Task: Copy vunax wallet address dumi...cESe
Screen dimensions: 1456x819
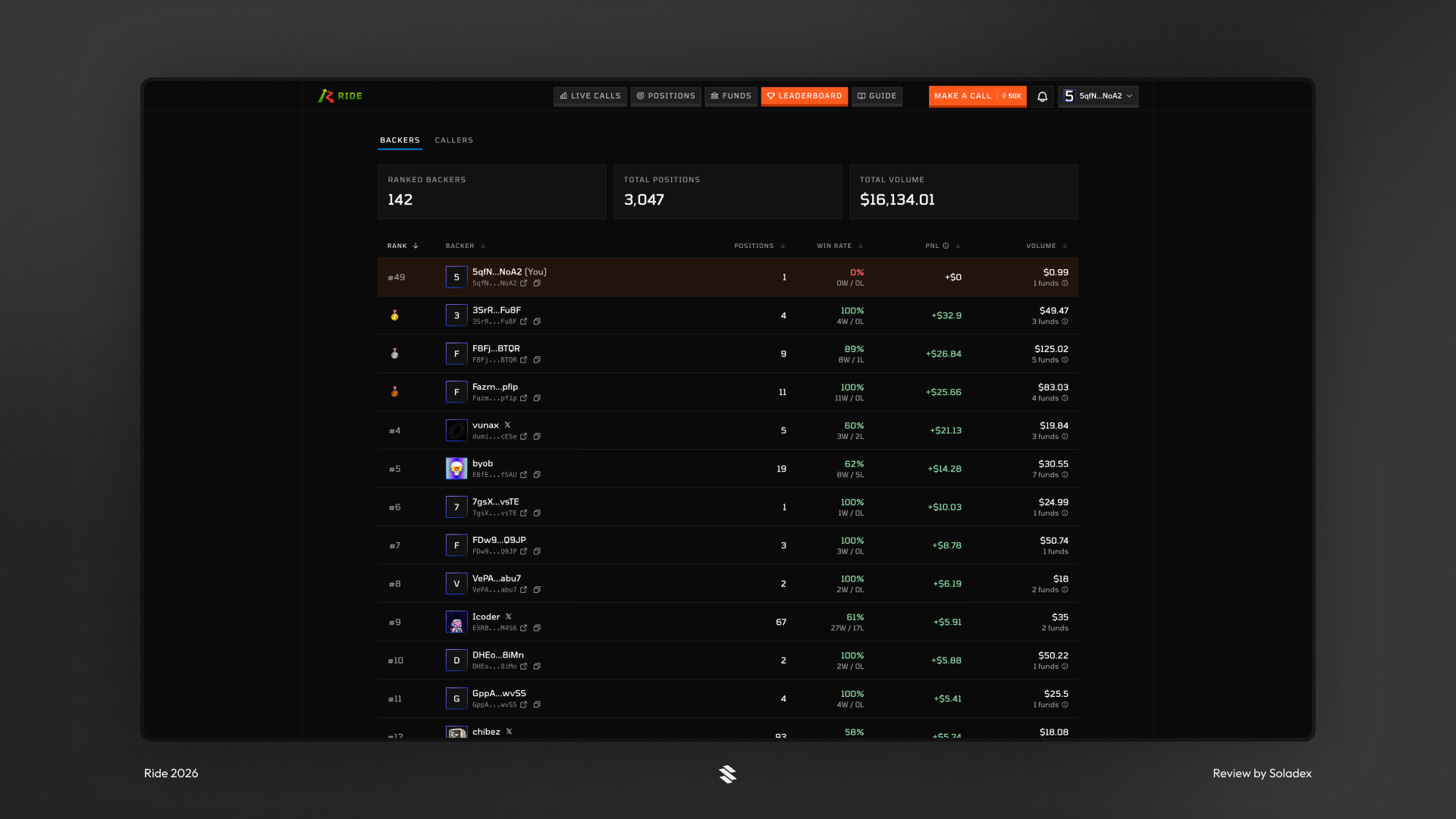Action: (x=537, y=437)
